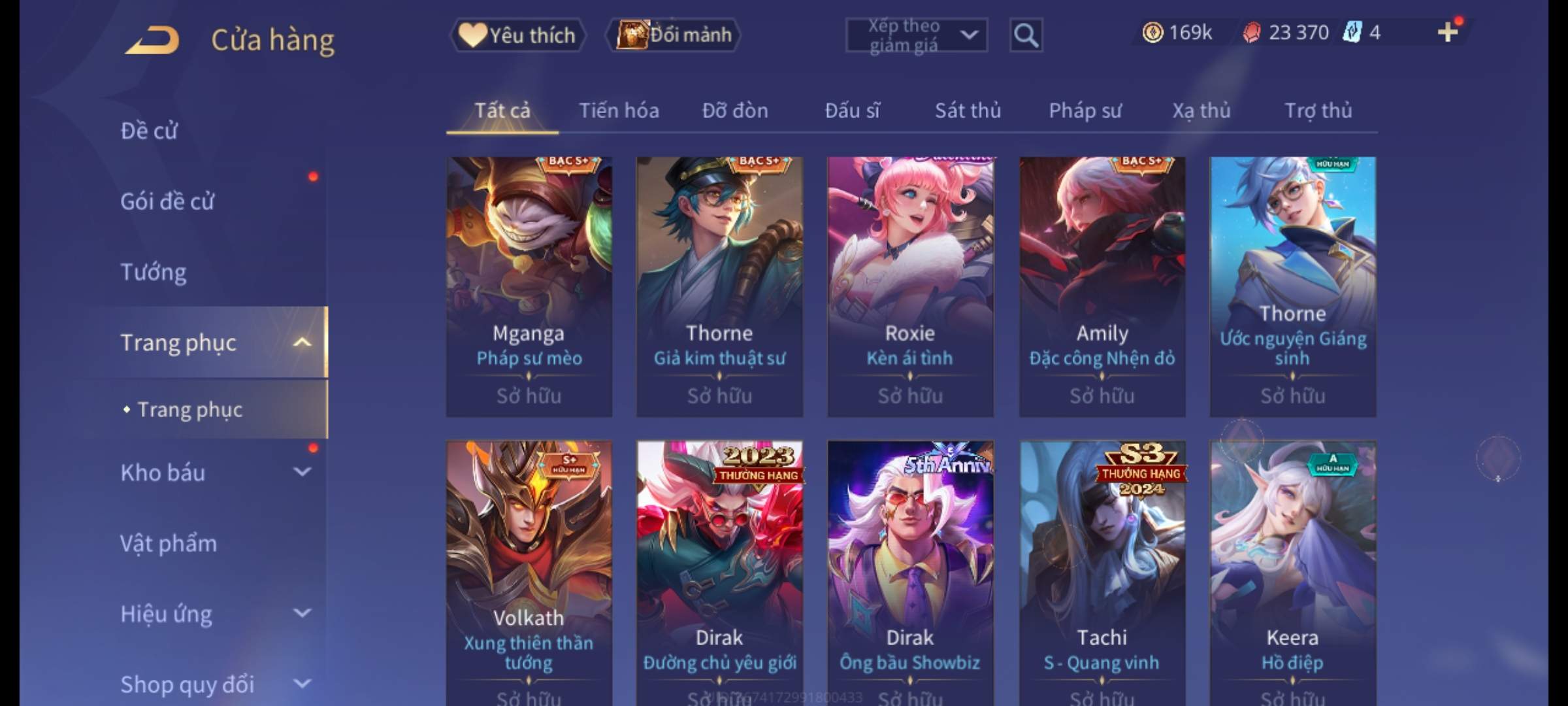Viewport: 1568px width, 706px height.
Task: Expand the Kho báu sidebar section
Action: tap(302, 472)
